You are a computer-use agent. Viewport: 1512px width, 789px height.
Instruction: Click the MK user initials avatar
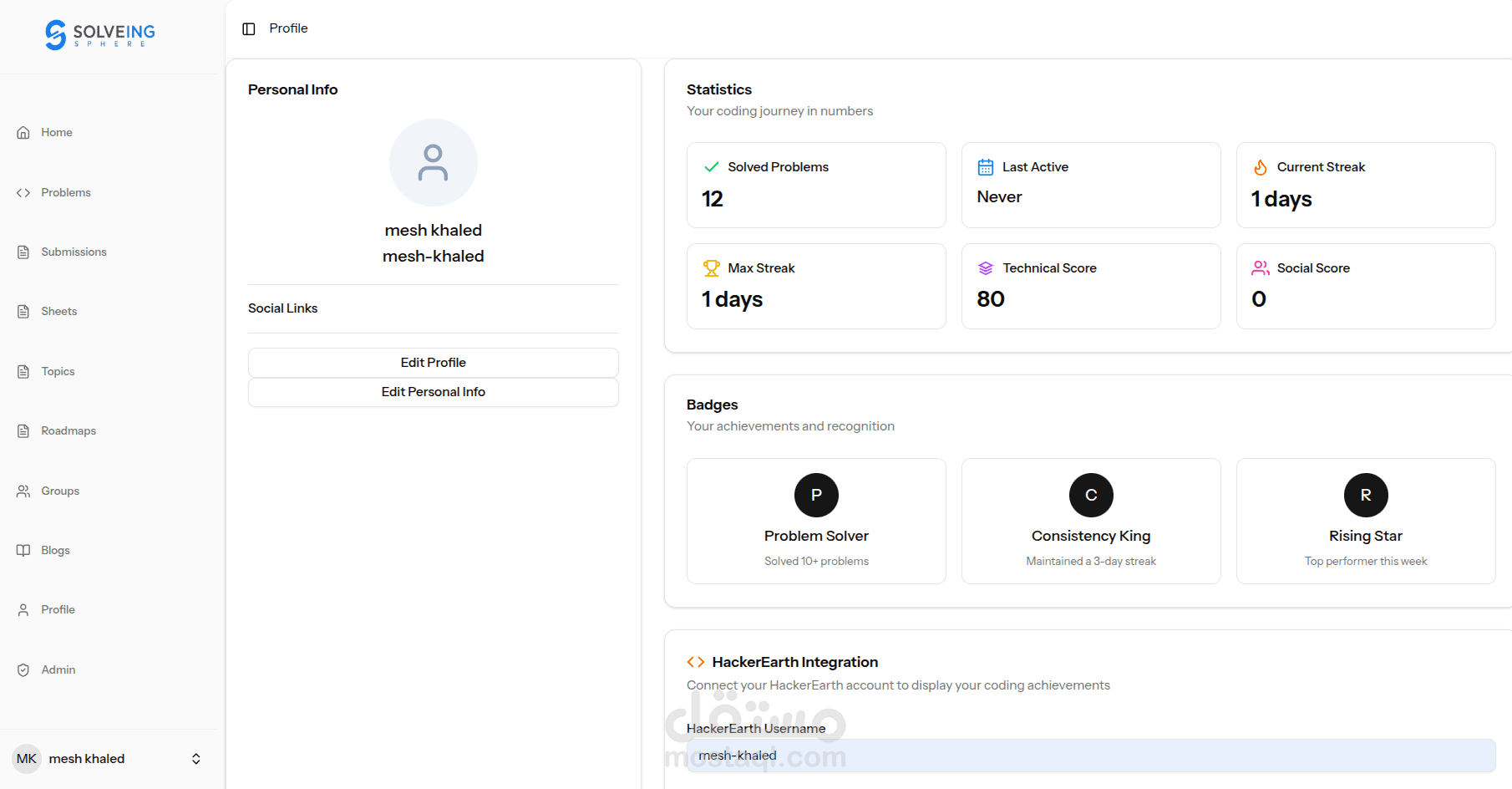click(x=27, y=759)
